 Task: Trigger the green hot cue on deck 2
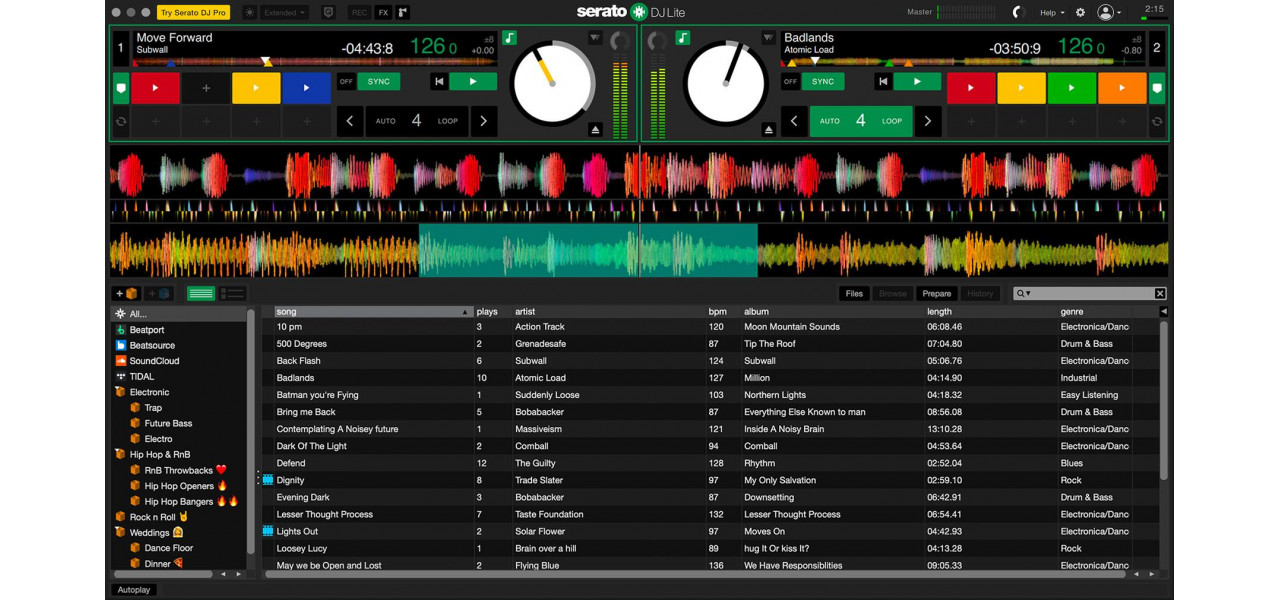tap(1072, 88)
